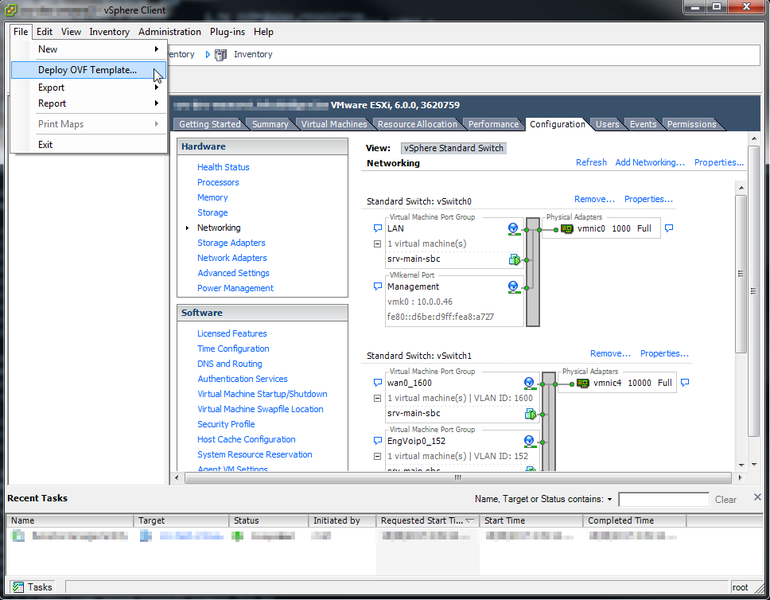Image resolution: width=770 pixels, height=600 pixels.
Task: Open the info bubble next to LAN
Action: click(x=378, y=228)
